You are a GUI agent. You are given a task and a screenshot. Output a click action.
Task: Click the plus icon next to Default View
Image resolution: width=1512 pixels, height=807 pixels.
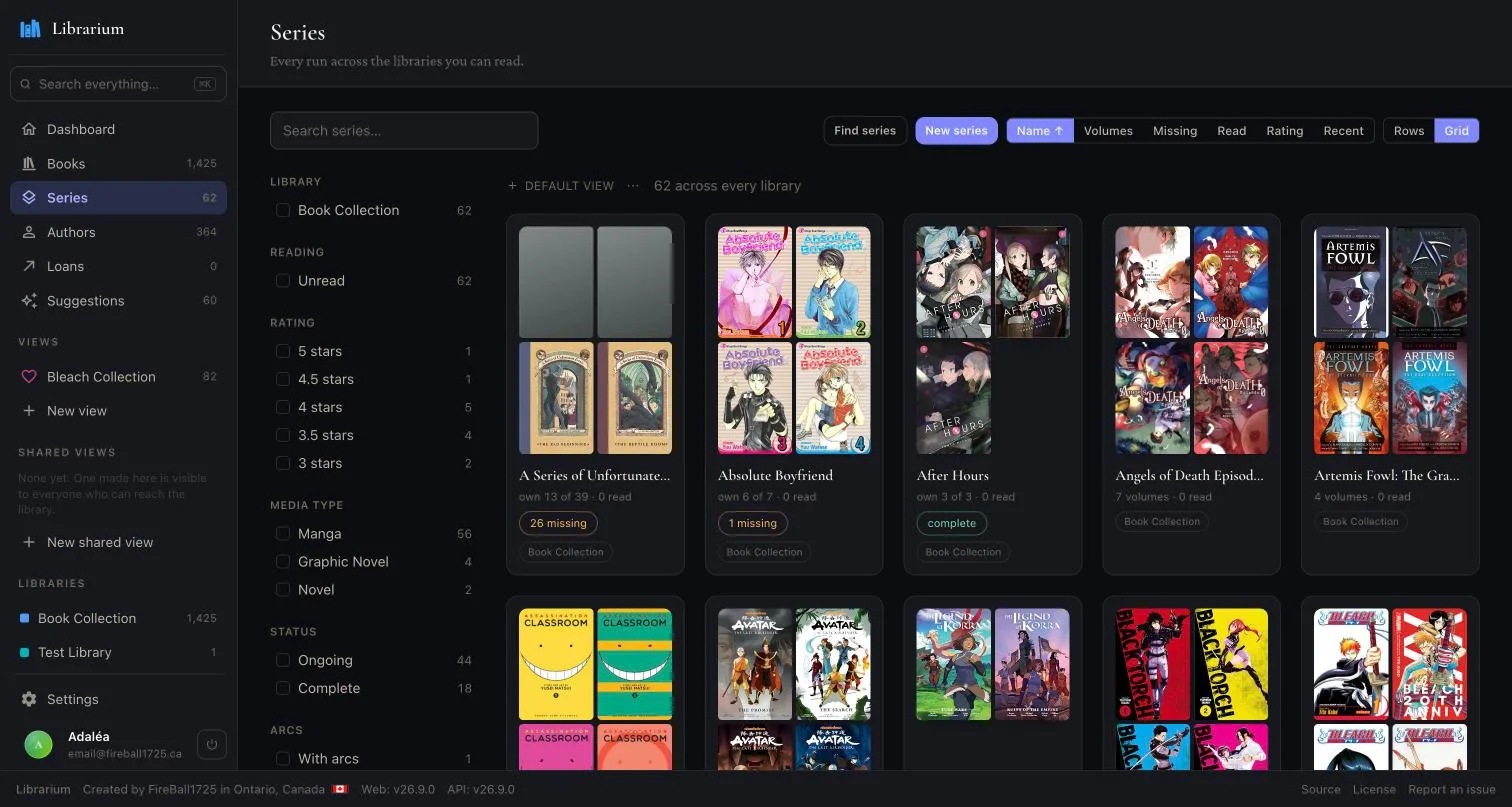[513, 186]
